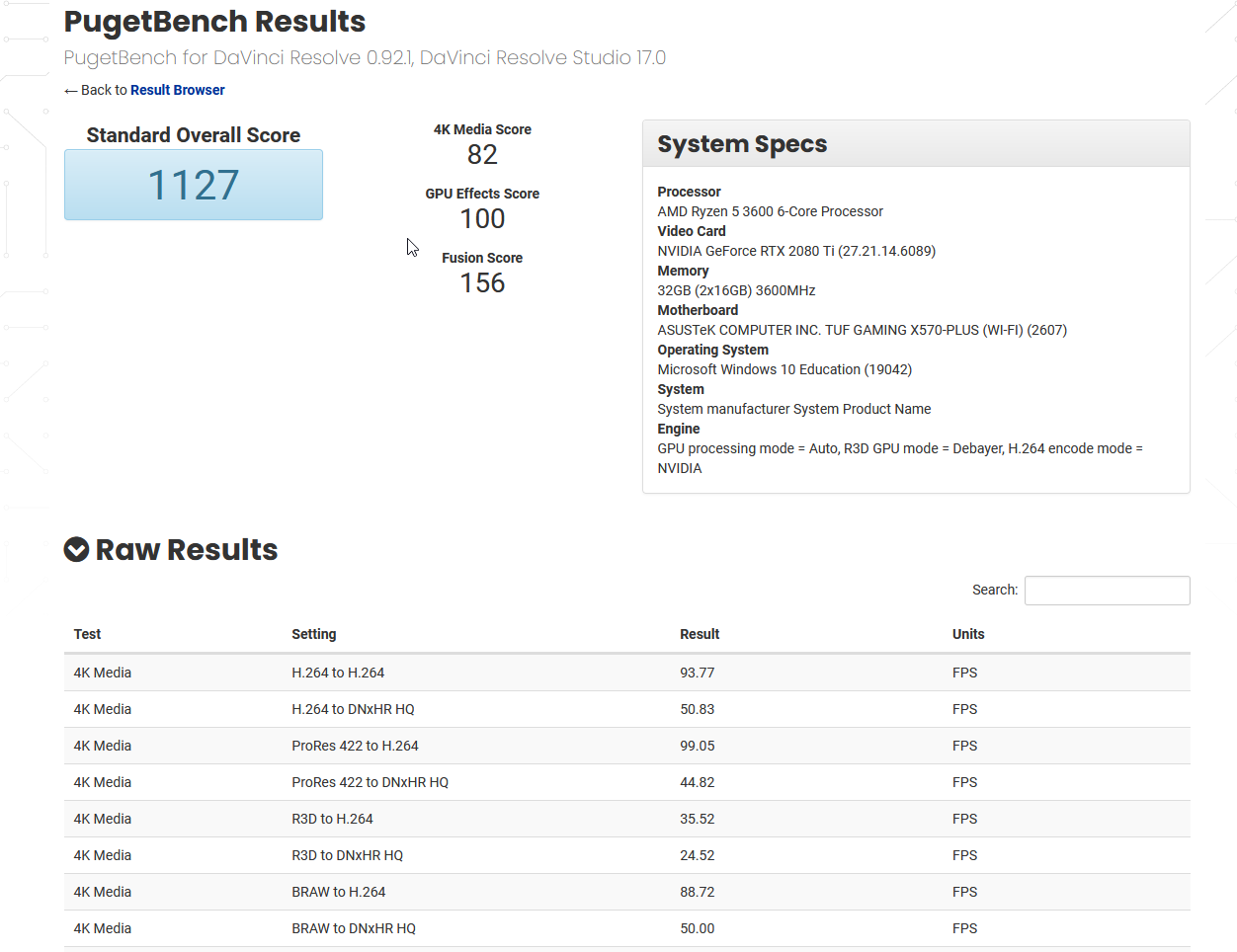Click the FPS units cell in H.264 to H.264 row
This screenshot has height=952, width=1237.
tap(964, 673)
